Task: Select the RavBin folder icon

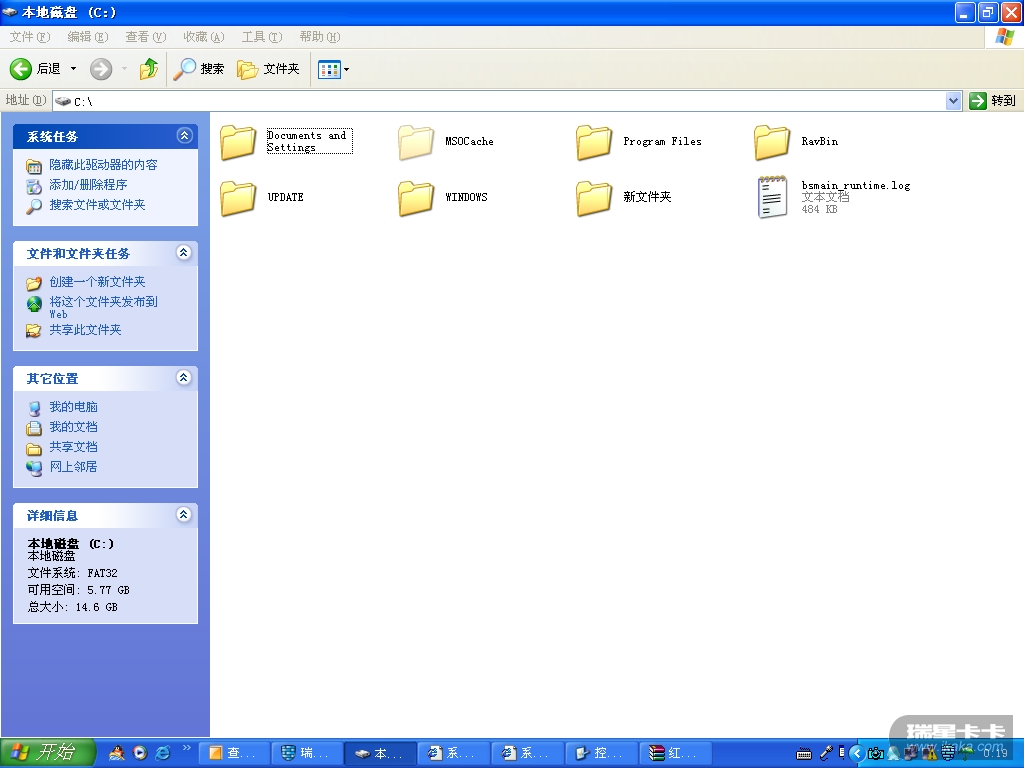Action: 772,142
